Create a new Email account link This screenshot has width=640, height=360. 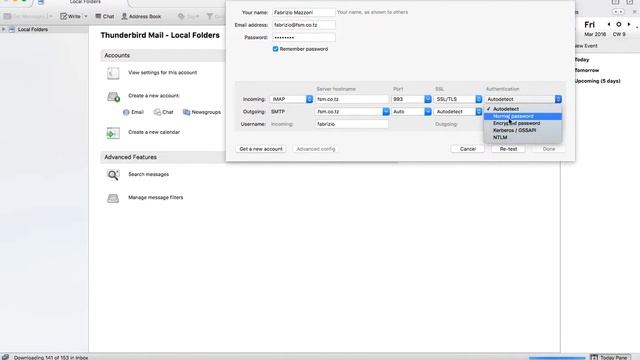tap(138, 112)
